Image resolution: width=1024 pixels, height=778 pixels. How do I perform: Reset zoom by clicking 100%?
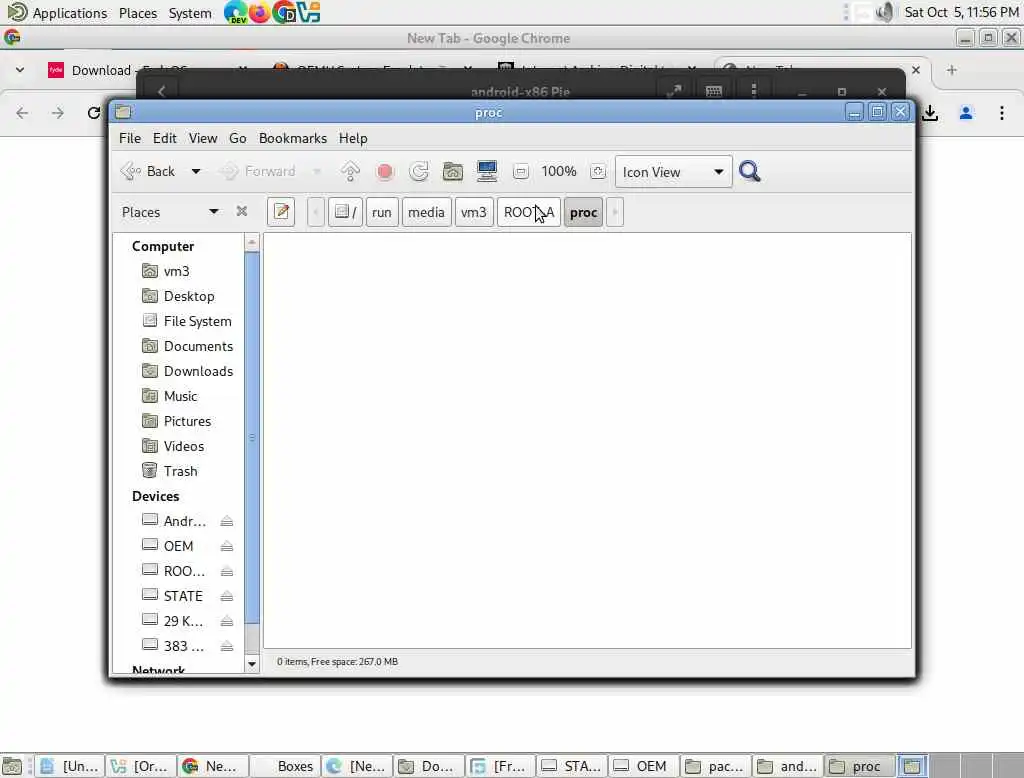click(x=559, y=171)
